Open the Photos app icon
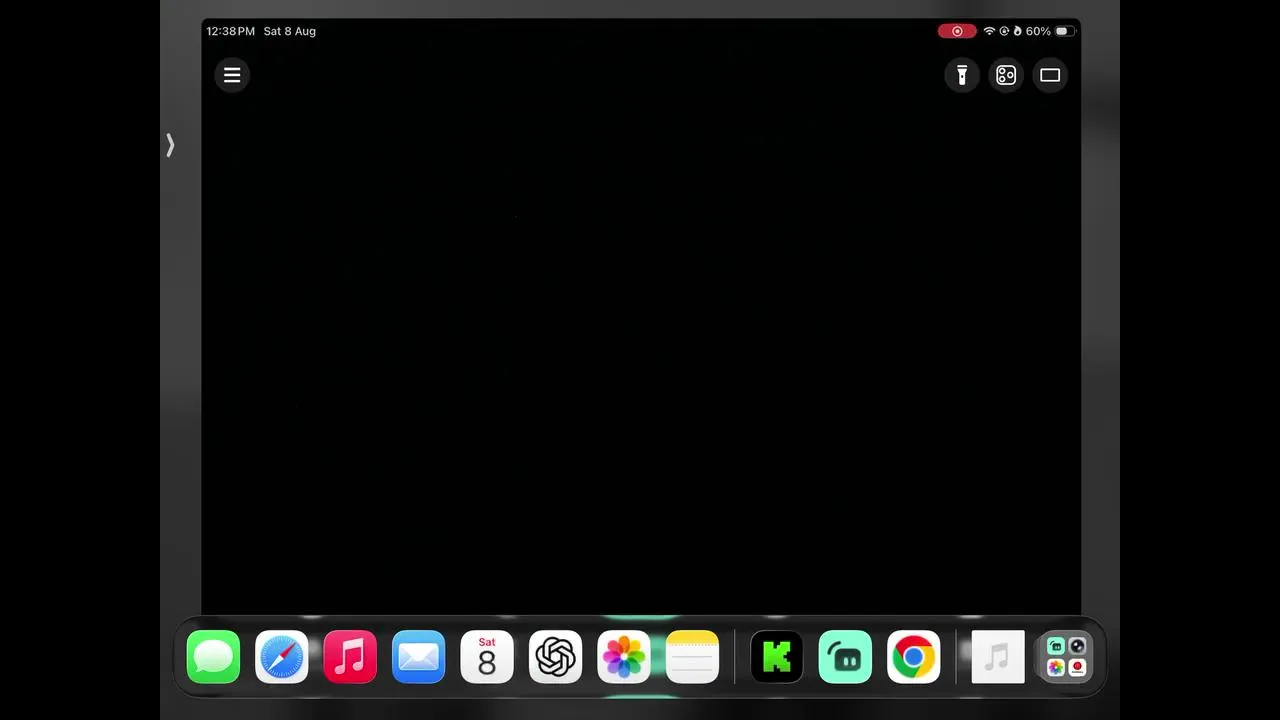Image resolution: width=1280 pixels, height=720 pixels. tap(624, 657)
